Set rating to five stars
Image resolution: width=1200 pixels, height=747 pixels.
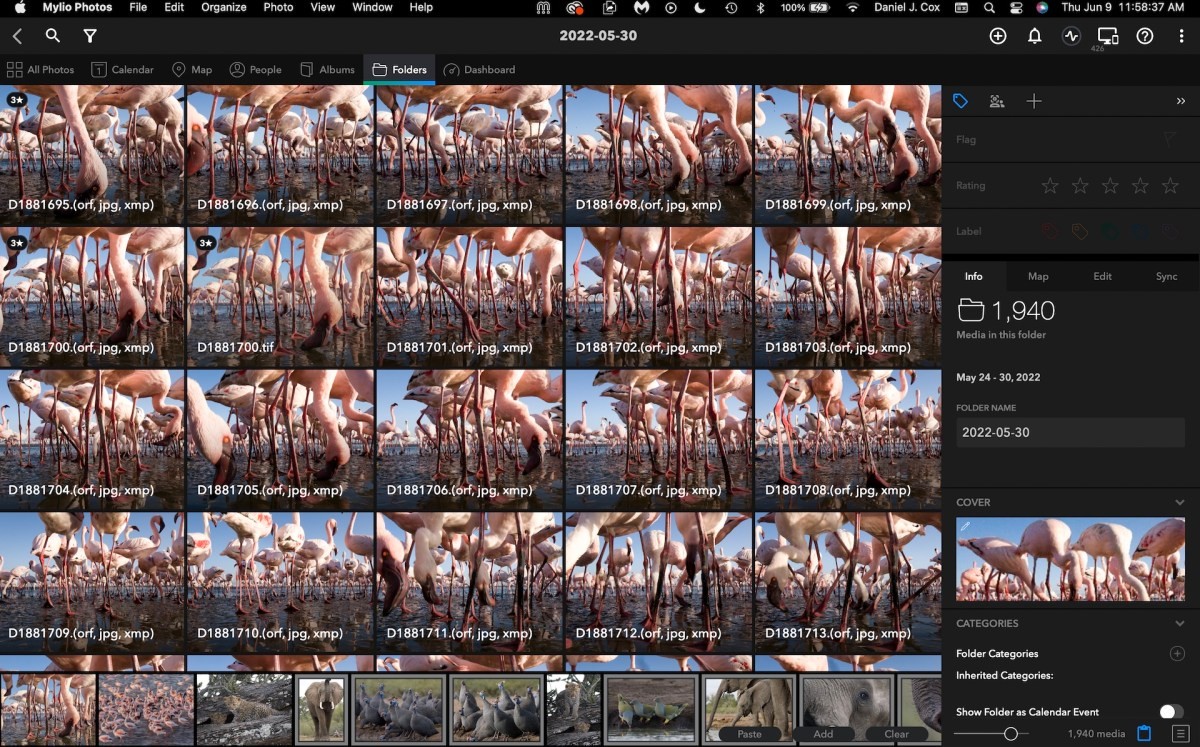[1170, 186]
